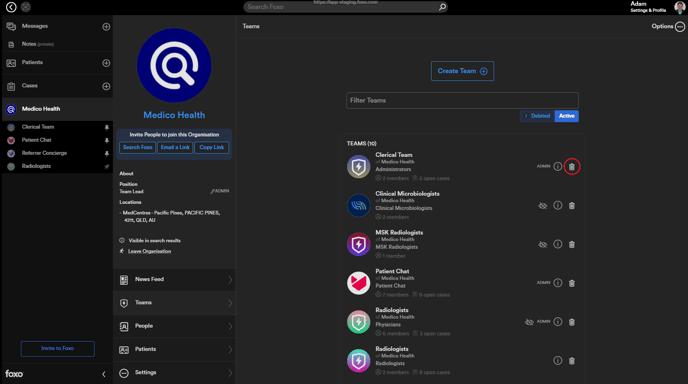The width and height of the screenshot is (688, 384).
Task: Select Medico Health in the sidebar
Action: [57, 109]
